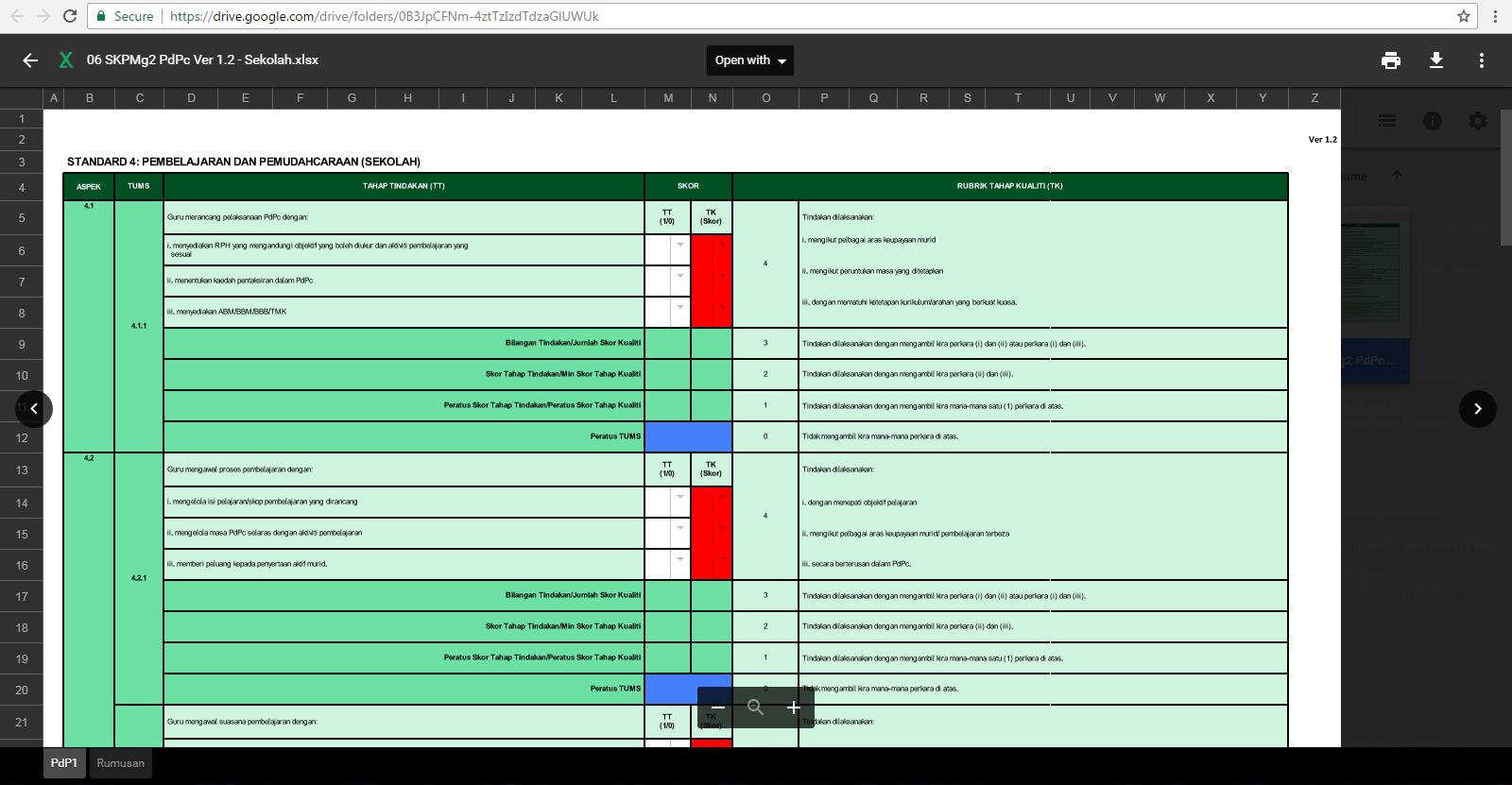
Task: Click the TAHAP TINDAKAN (TT) header cell
Action: (404, 186)
